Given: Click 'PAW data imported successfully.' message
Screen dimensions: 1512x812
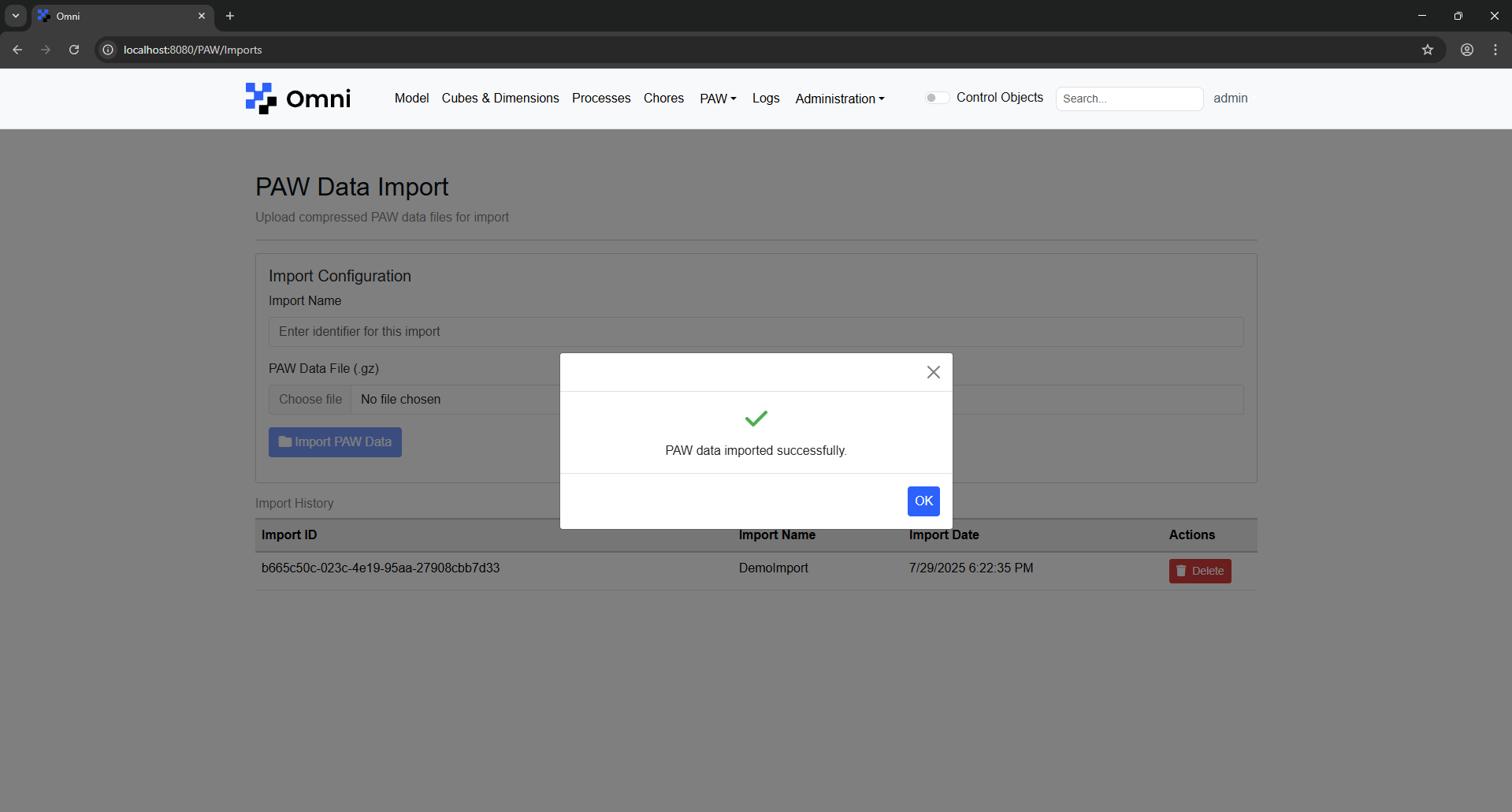Looking at the screenshot, I should point(756,451).
